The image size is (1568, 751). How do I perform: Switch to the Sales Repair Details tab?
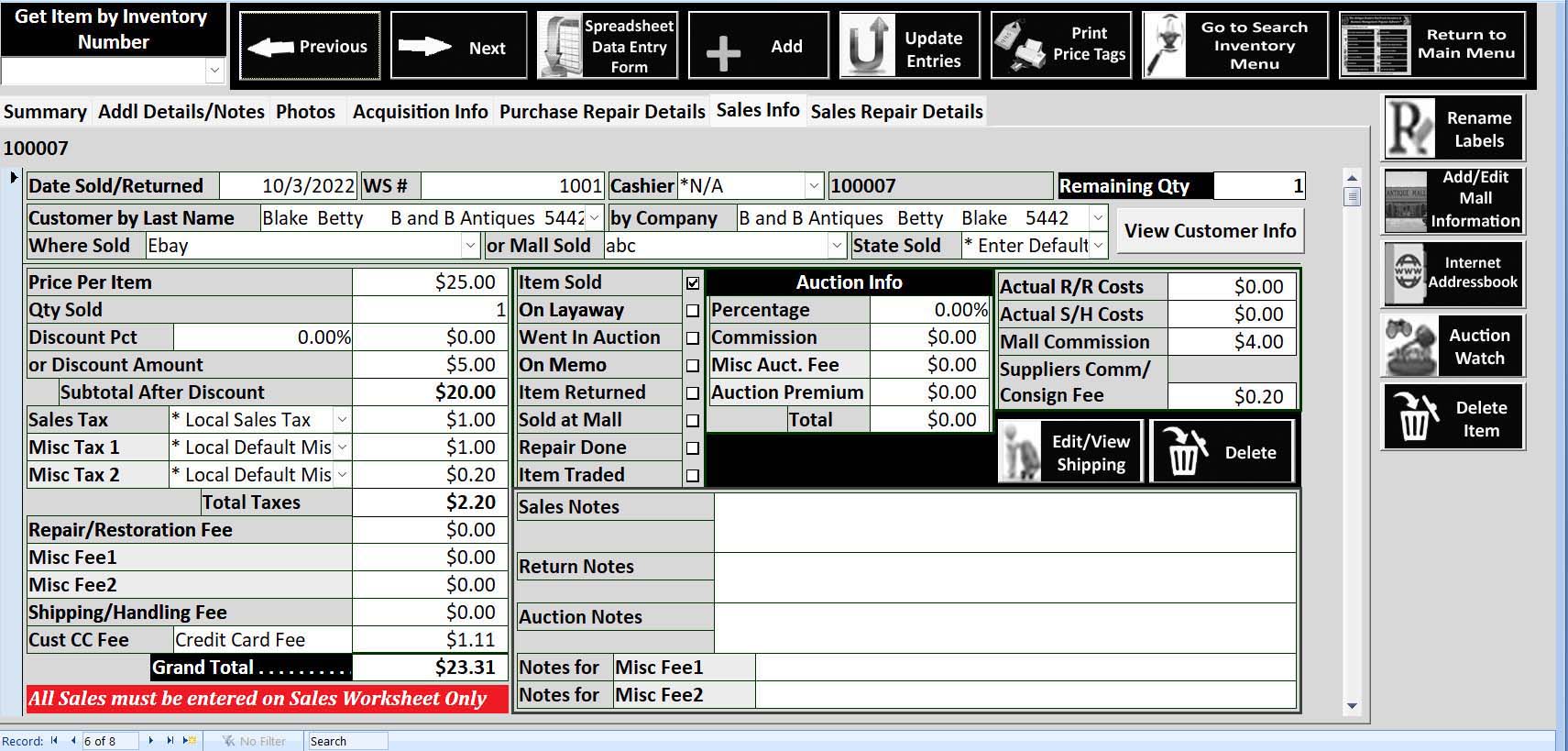896,112
